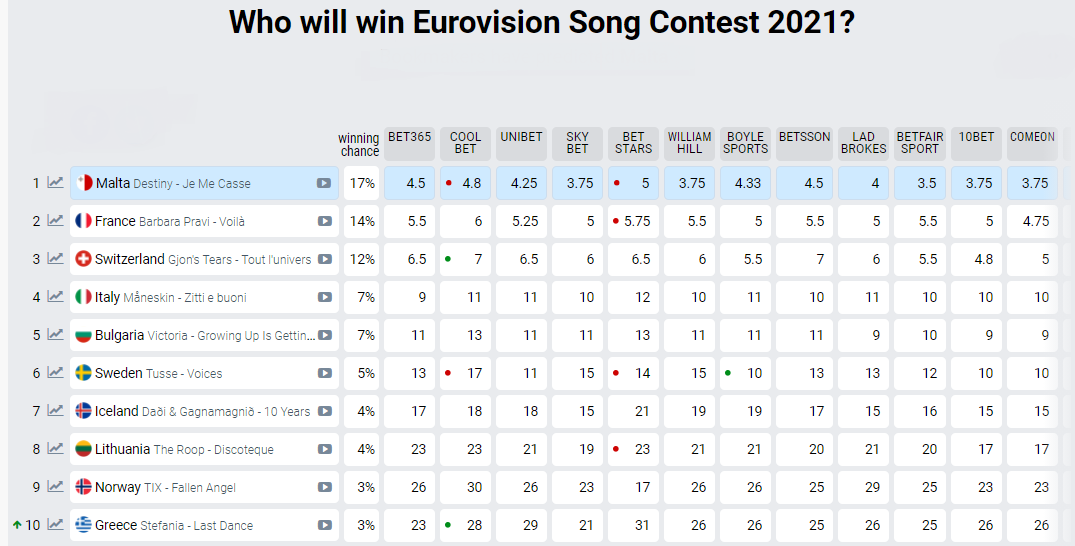The image size is (1075, 546).
Task: Click the YouTube icon for Lithuania's Discoteque
Action: tap(324, 449)
